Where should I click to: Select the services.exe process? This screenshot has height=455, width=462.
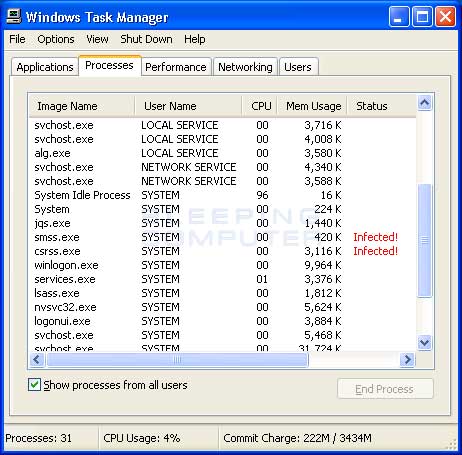pyautogui.click(x=222, y=279)
